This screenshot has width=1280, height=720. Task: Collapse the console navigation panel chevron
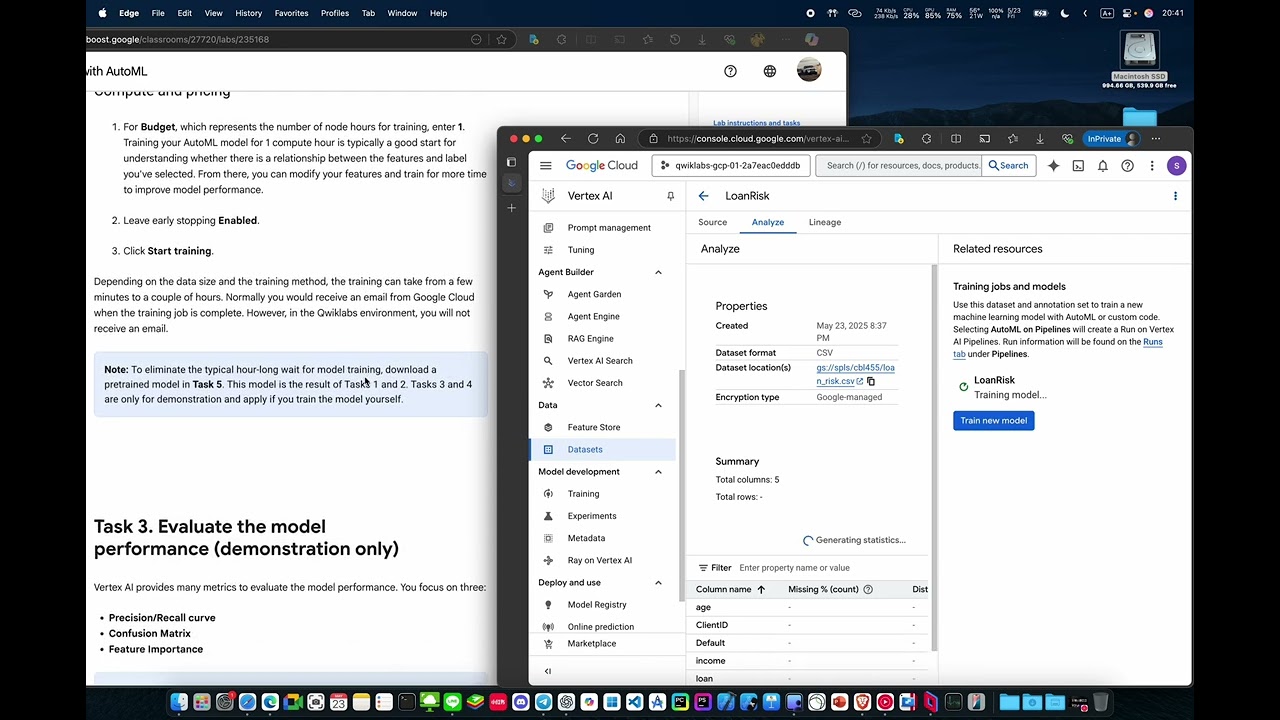[x=547, y=671]
